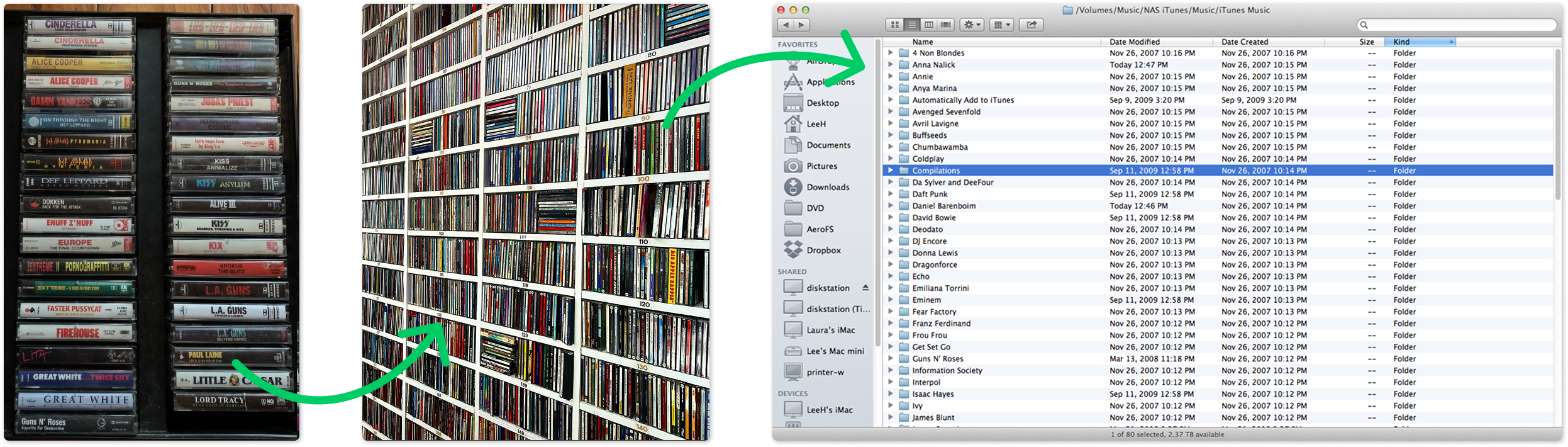Switch to Cover Flow view
1568x447 pixels.
click(x=945, y=25)
